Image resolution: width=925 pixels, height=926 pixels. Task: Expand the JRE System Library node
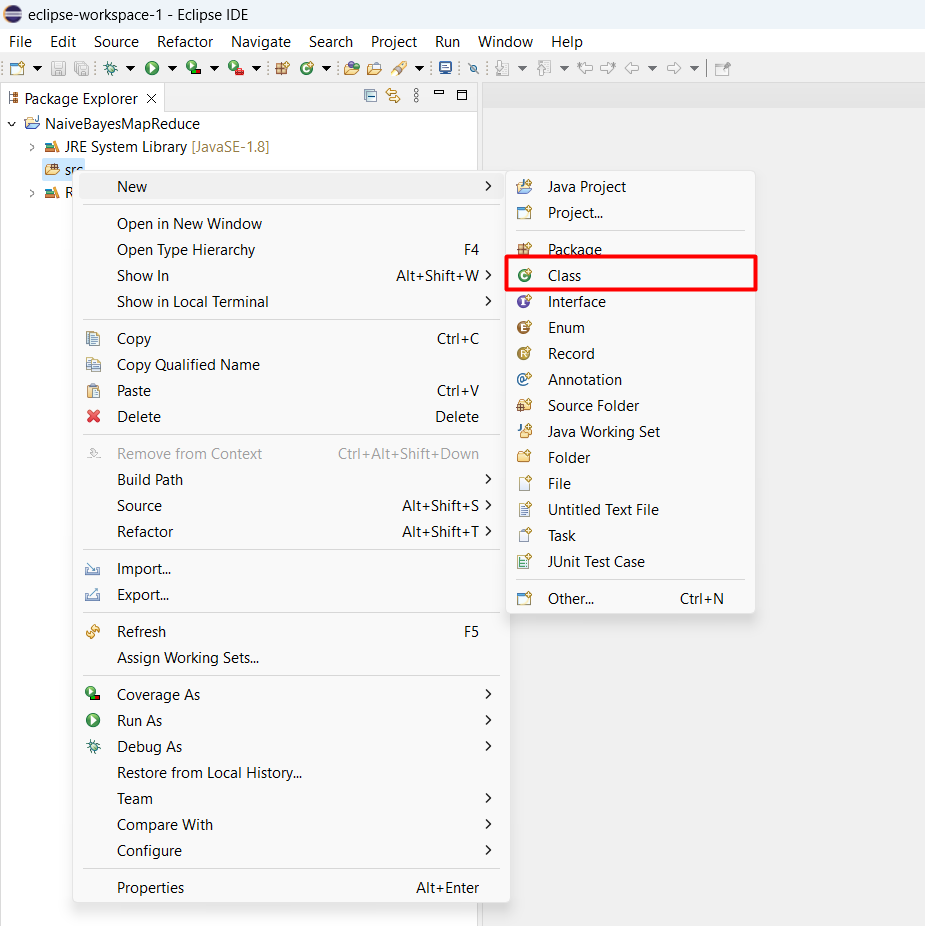pos(32,147)
